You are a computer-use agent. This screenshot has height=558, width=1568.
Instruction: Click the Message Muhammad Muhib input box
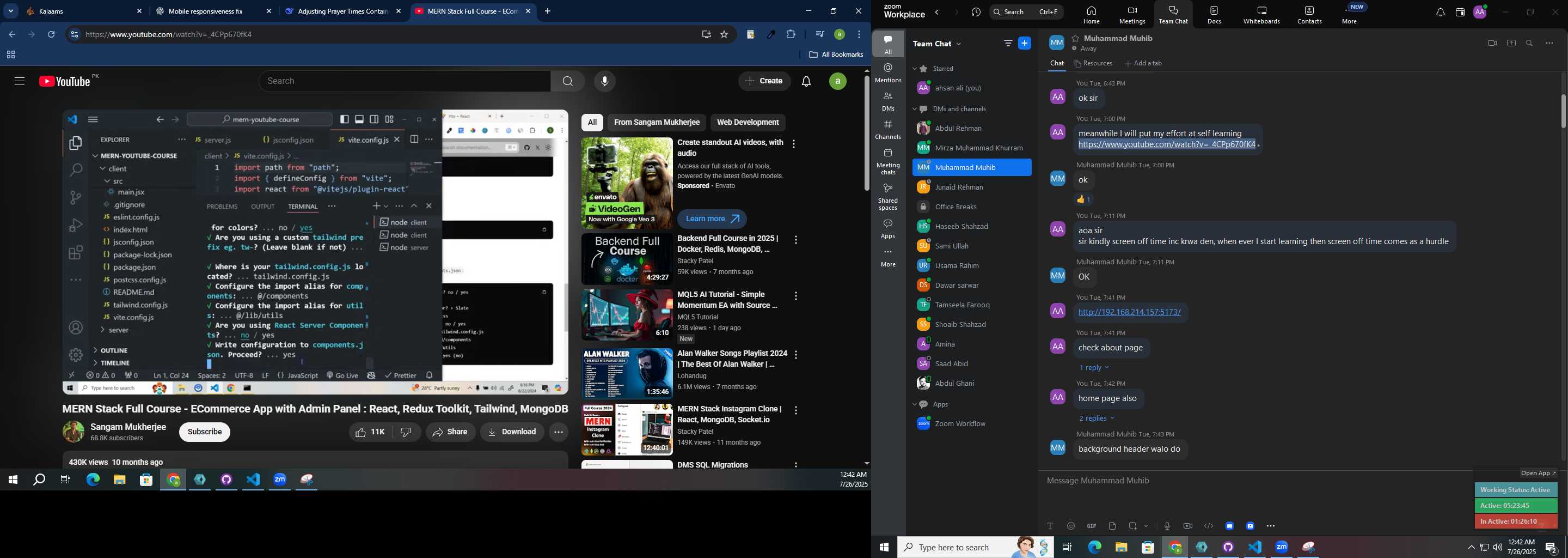[1254, 481]
